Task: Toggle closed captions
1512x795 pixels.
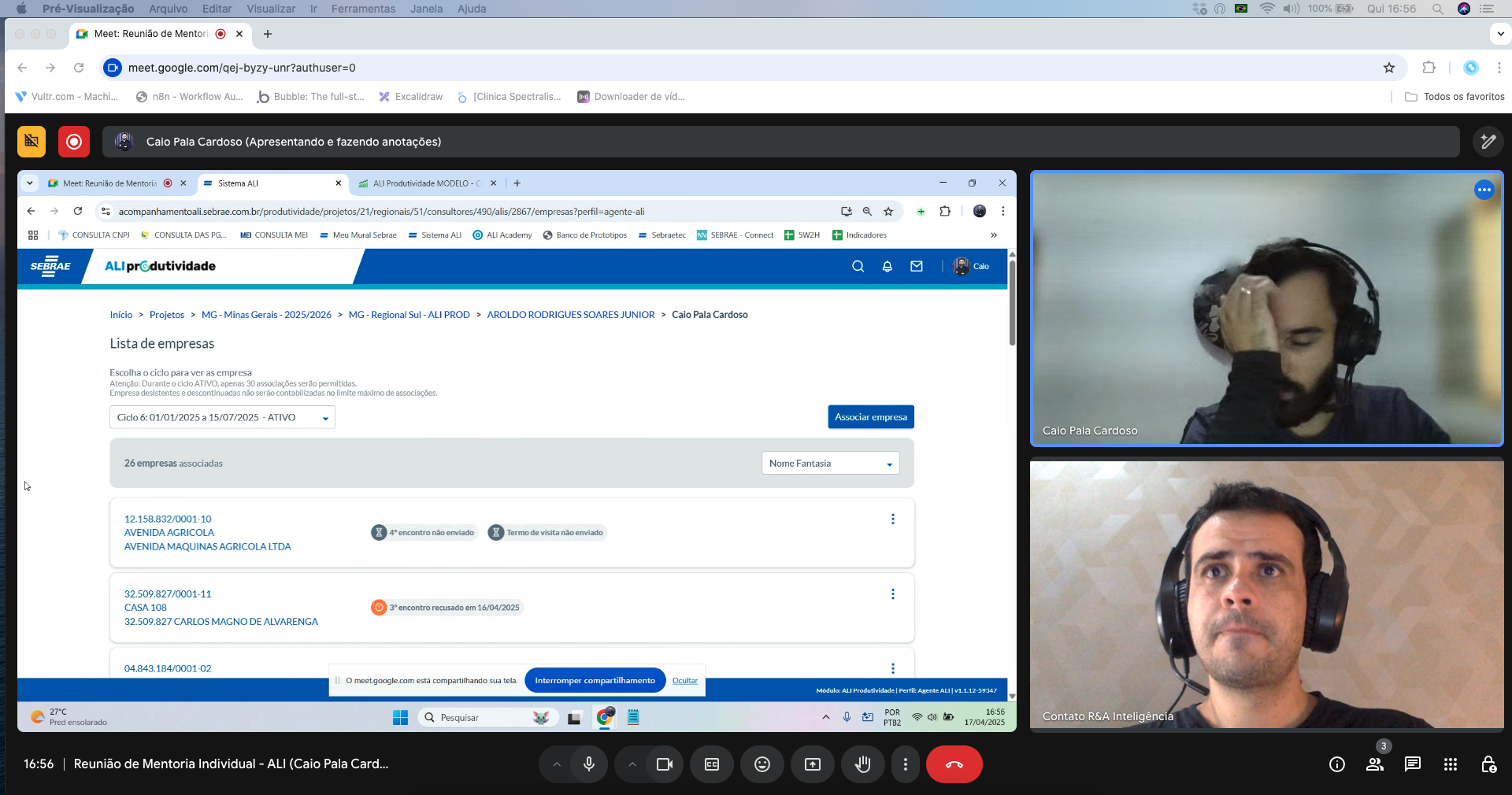Action: 712,764
